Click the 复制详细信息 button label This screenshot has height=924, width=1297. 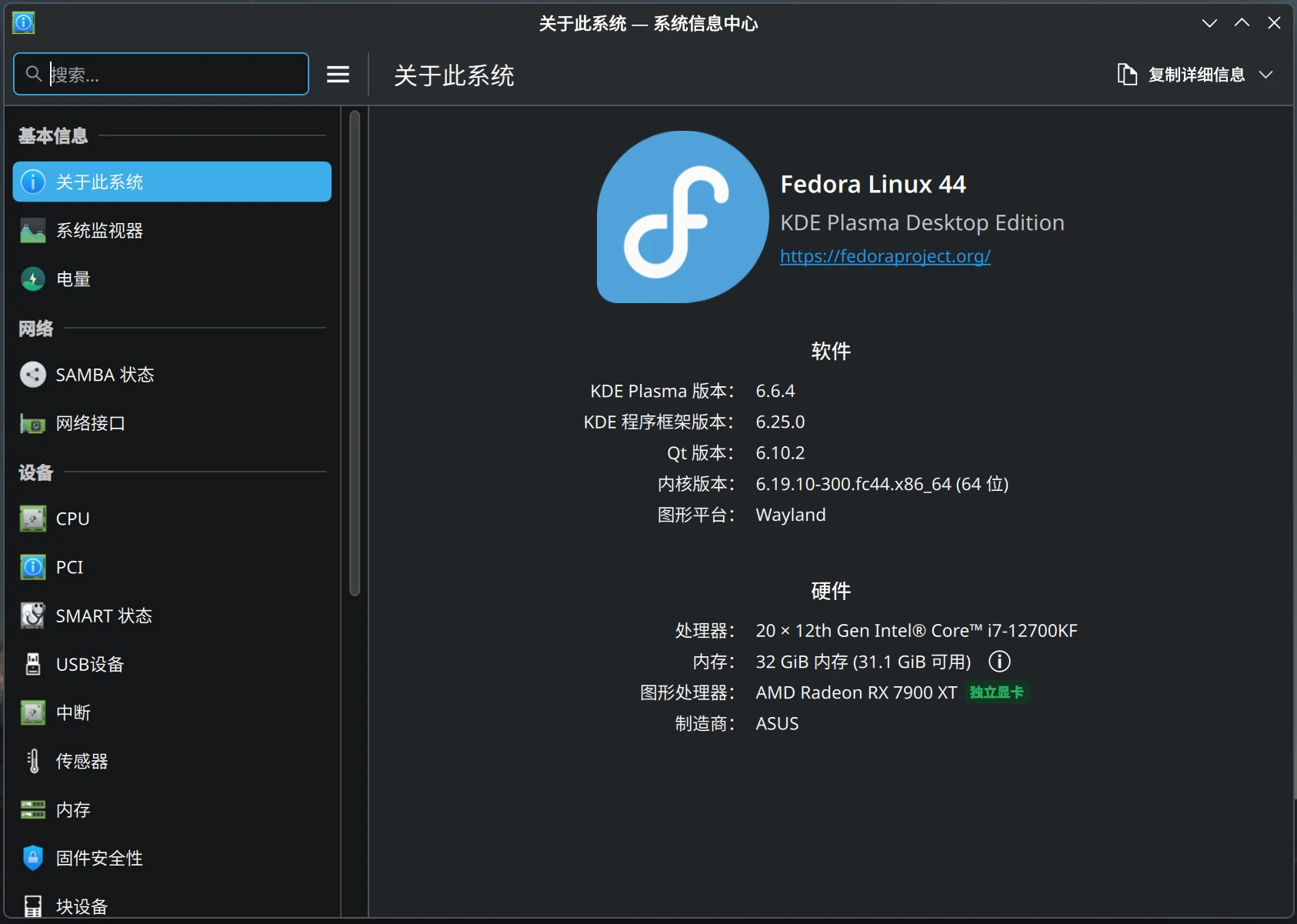pos(1196,75)
